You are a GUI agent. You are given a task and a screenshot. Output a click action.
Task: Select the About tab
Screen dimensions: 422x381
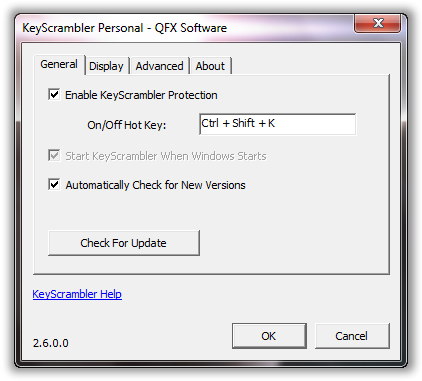point(210,66)
